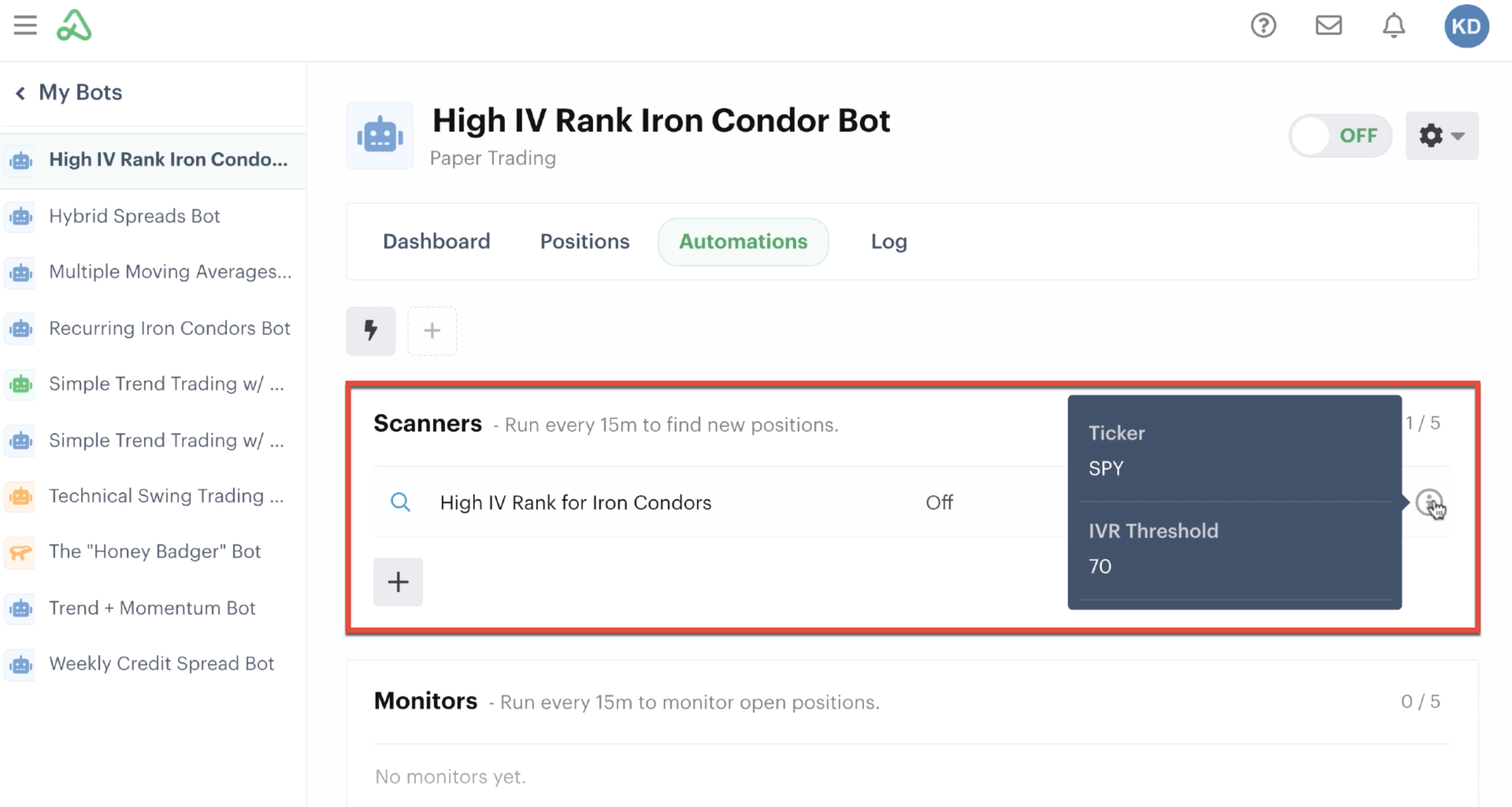
Task: Click the magnifier icon of High IV Rank scanner
Action: click(400, 503)
